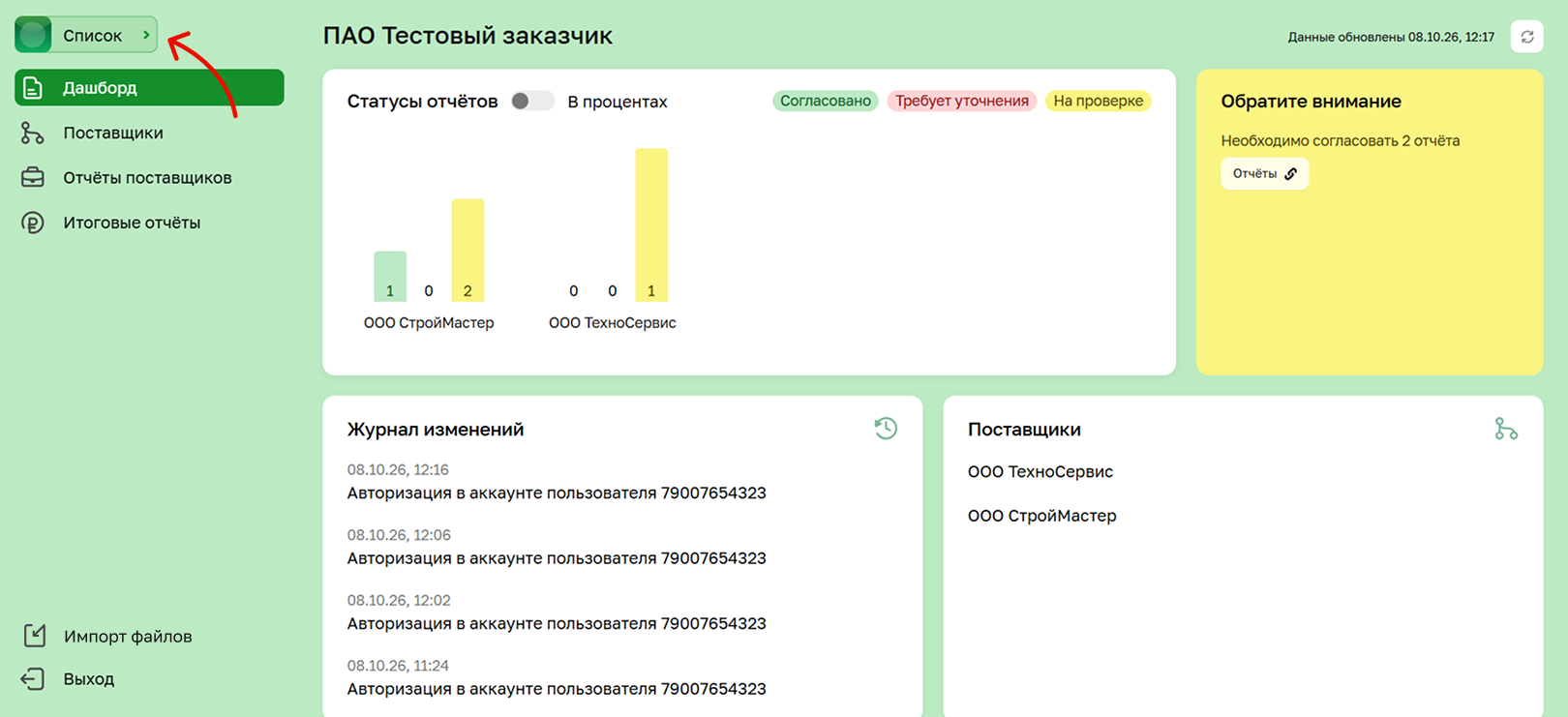Click the Статусы отчётов heading

coord(423,102)
